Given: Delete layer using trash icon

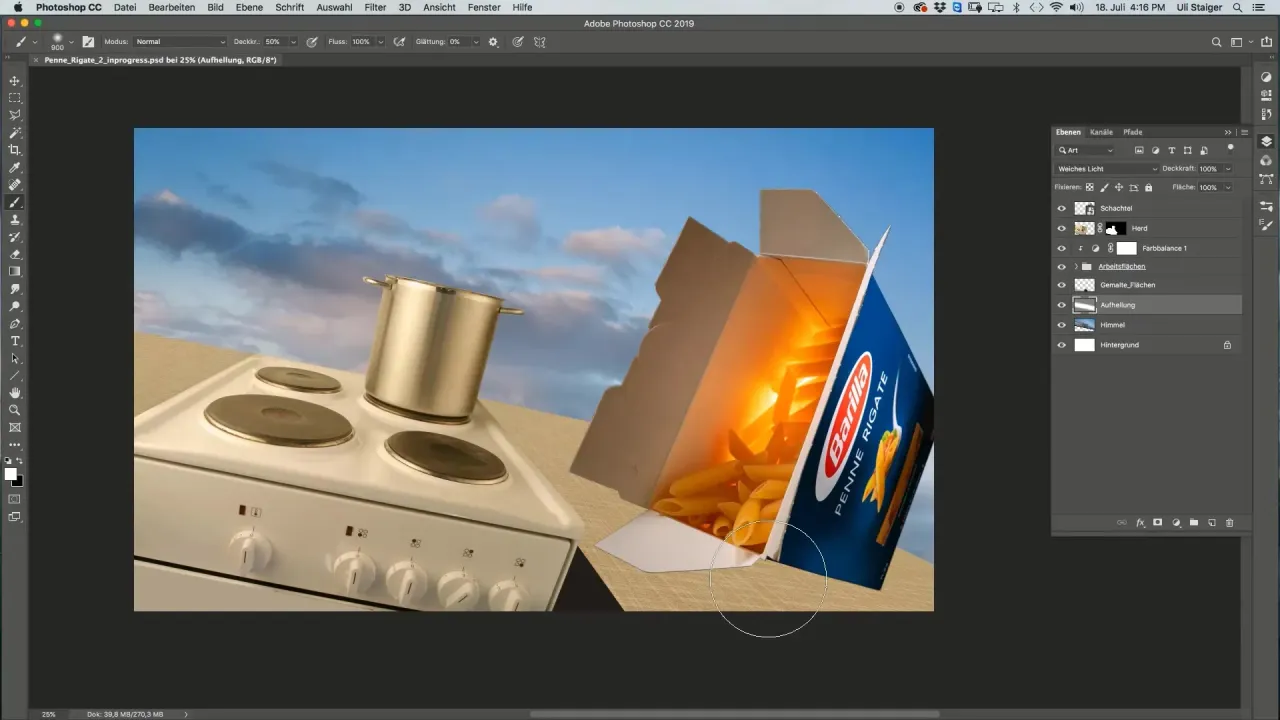Looking at the screenshot, I should coord(1230,523).
